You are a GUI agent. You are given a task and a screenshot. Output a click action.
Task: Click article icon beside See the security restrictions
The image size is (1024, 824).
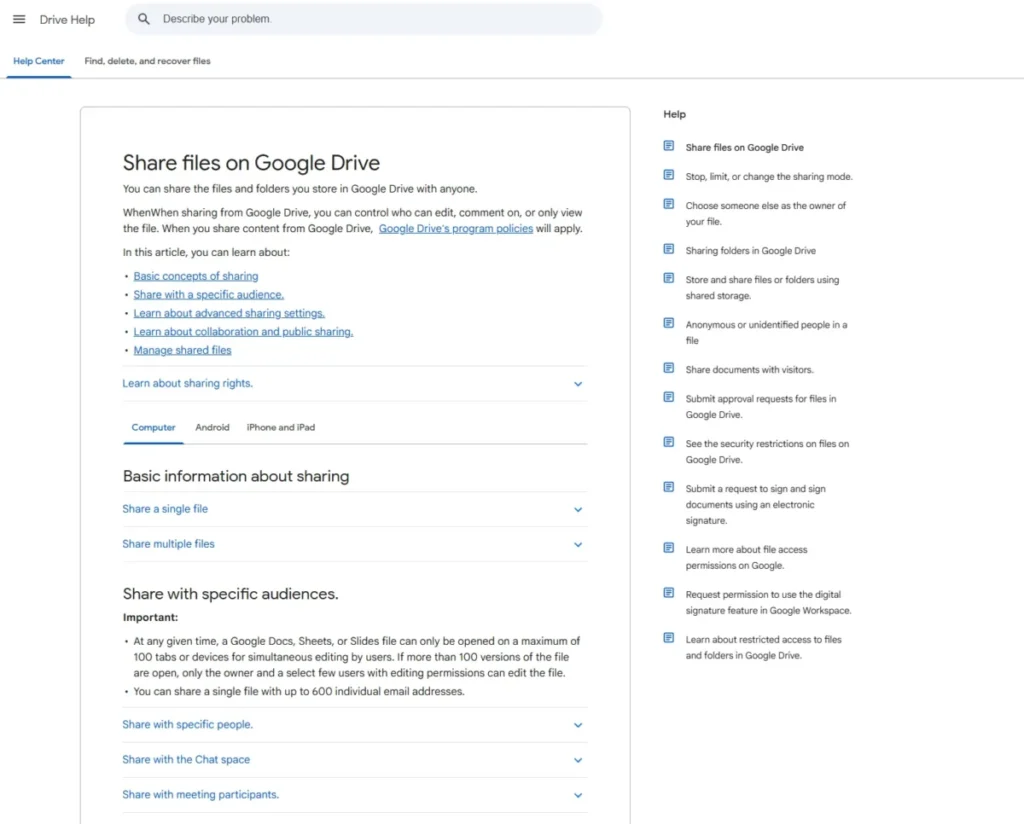click(669, 442)
